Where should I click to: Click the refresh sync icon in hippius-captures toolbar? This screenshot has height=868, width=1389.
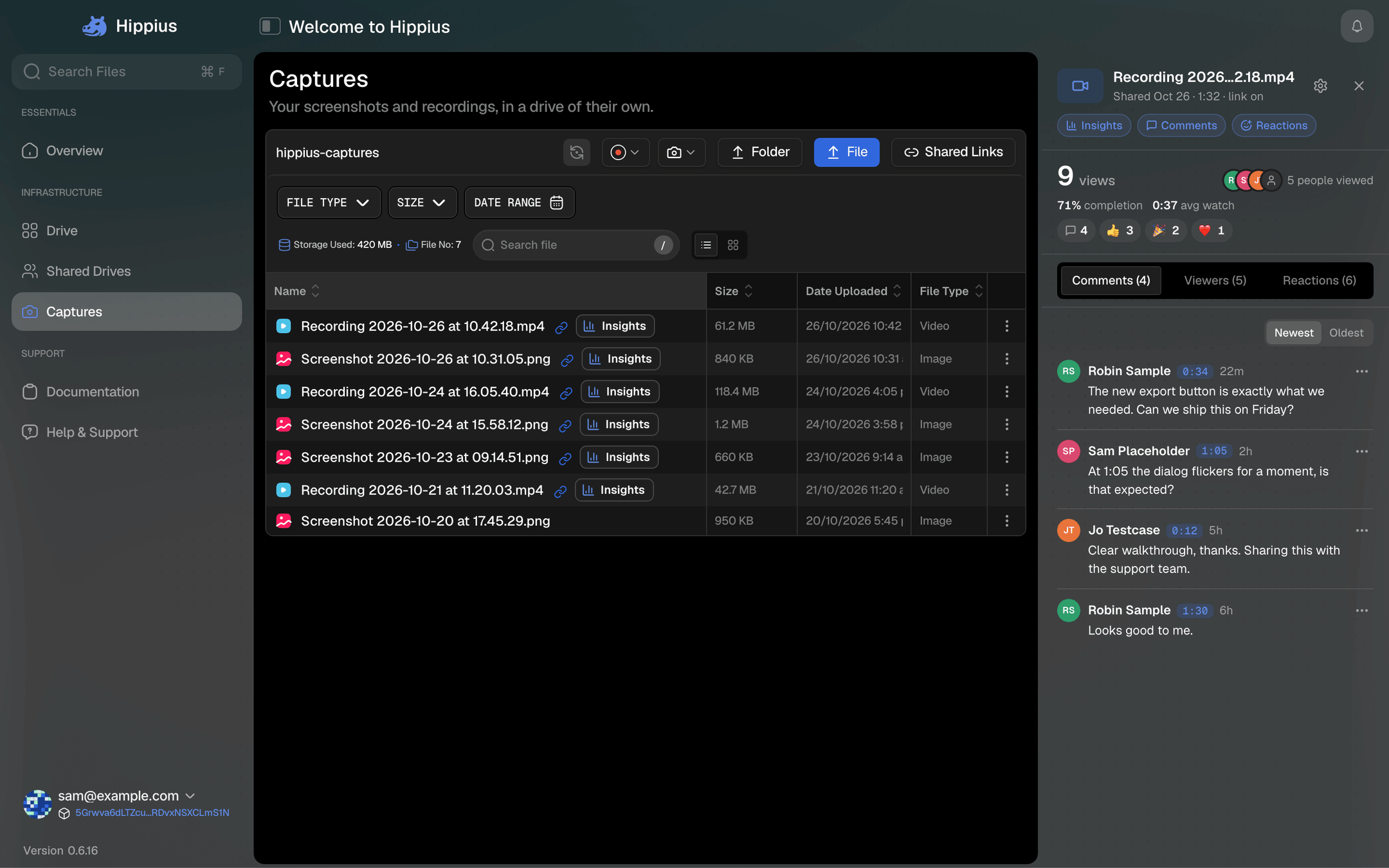click(577, 152)
